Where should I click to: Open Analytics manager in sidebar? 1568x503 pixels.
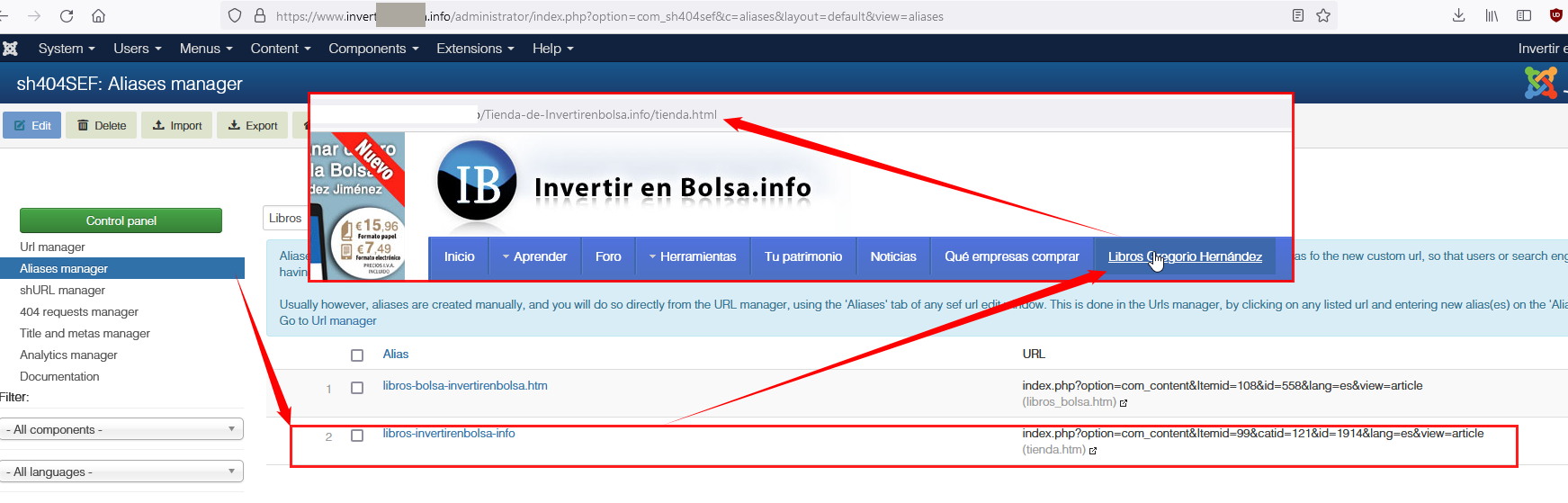(x=68, y=355)
